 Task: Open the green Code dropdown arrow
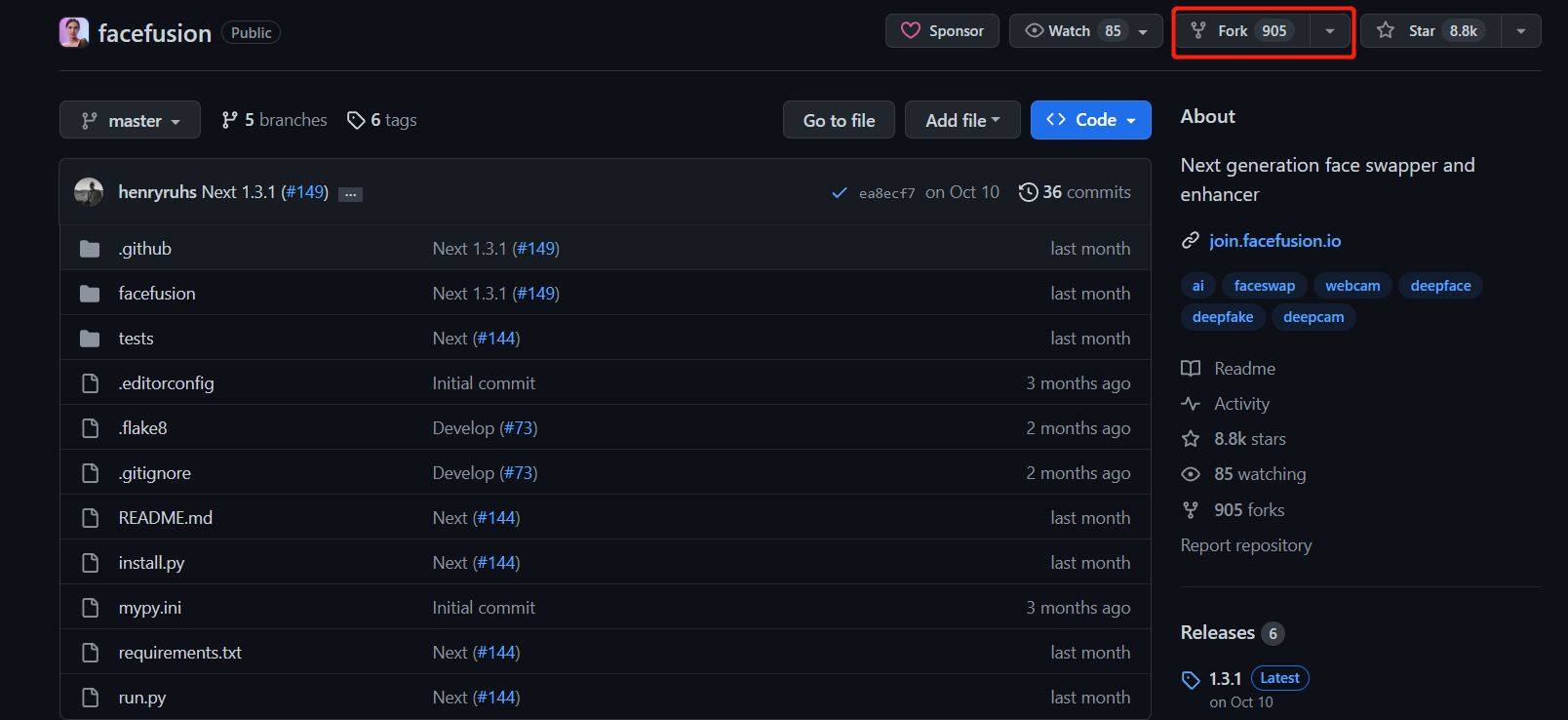pos(1131,121)
